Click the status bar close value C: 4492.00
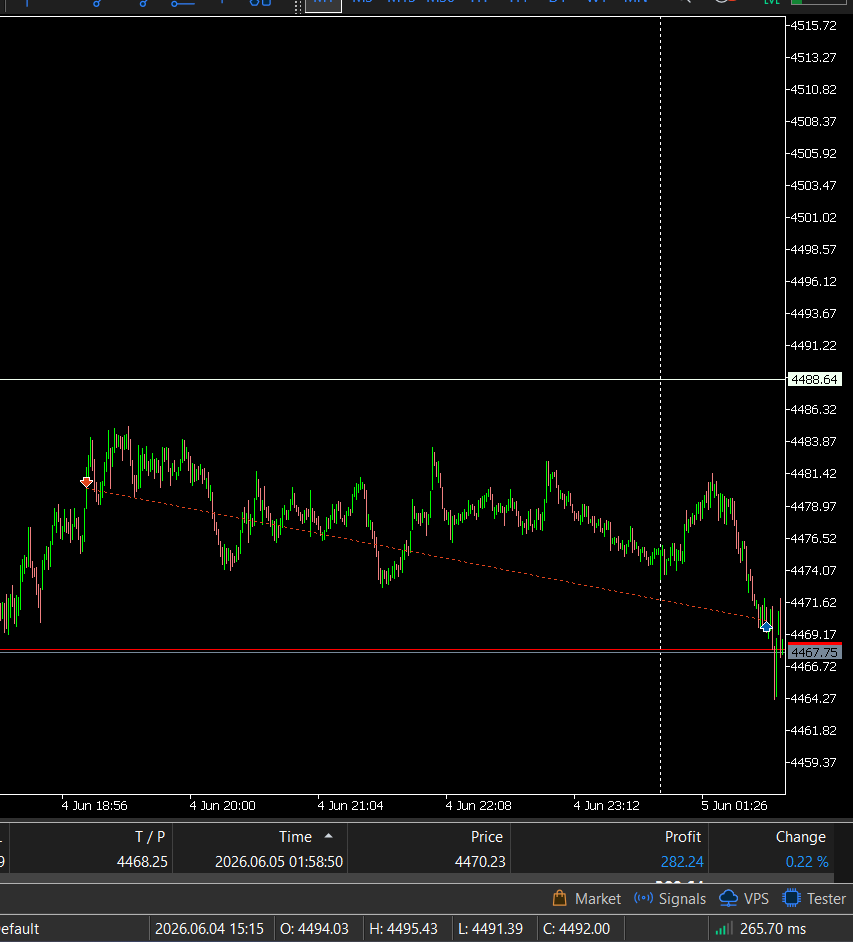This screenshot has width=853, height=942. tap(576, 929)
